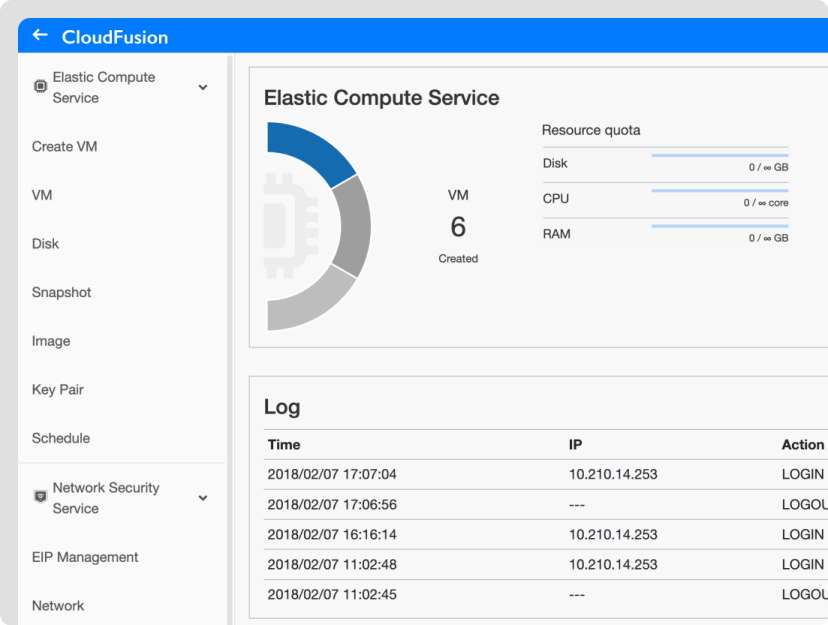Go to the Disk page
Viewport: 828px width, 625px height.
(x=45, y=243)
